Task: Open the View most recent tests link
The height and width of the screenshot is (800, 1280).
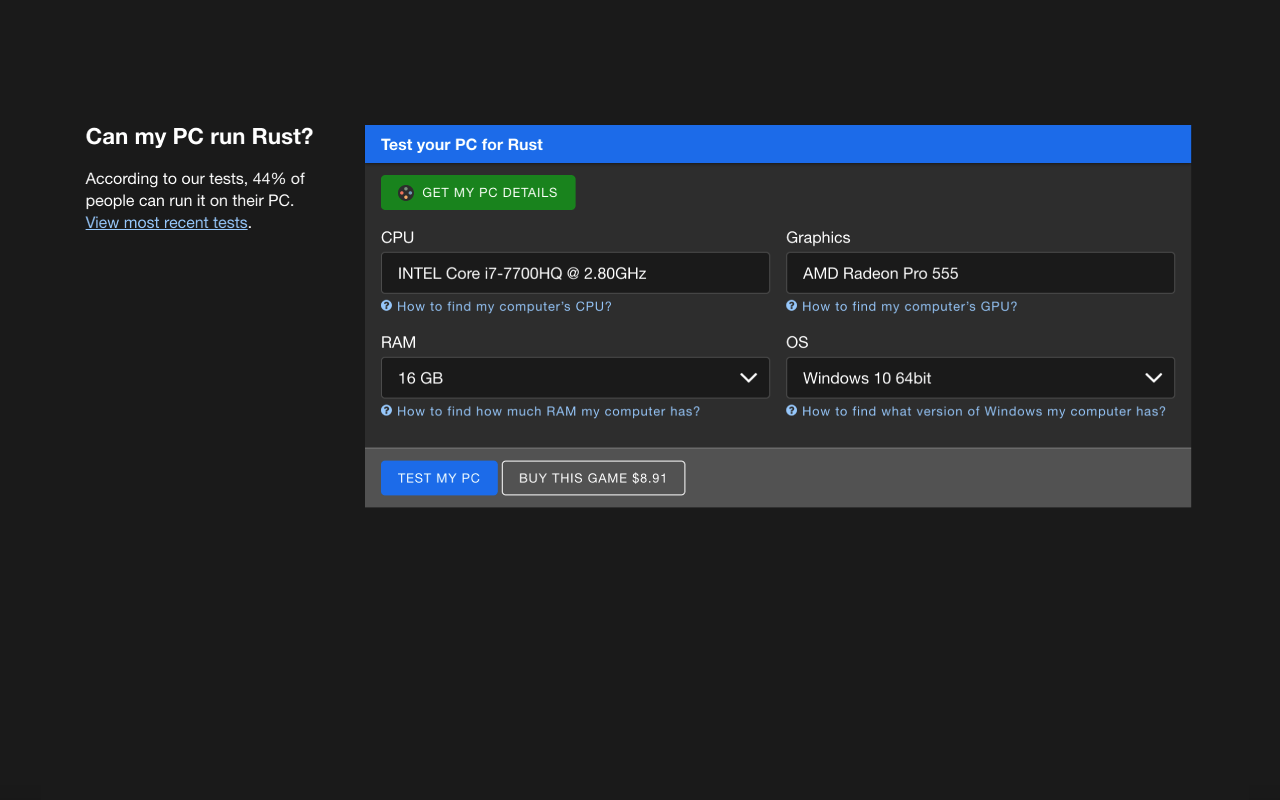Action: click(x=167, y=223)
